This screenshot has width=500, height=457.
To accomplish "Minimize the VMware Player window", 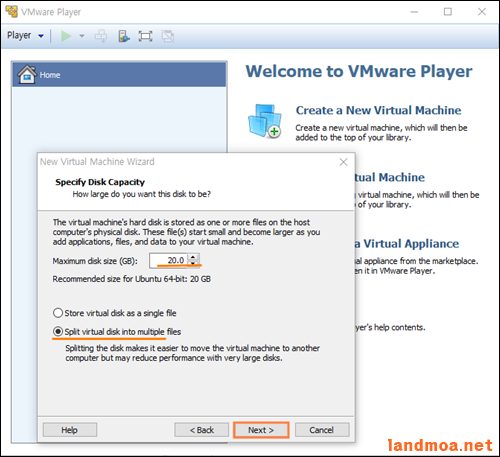I will [x=414, y=12].
